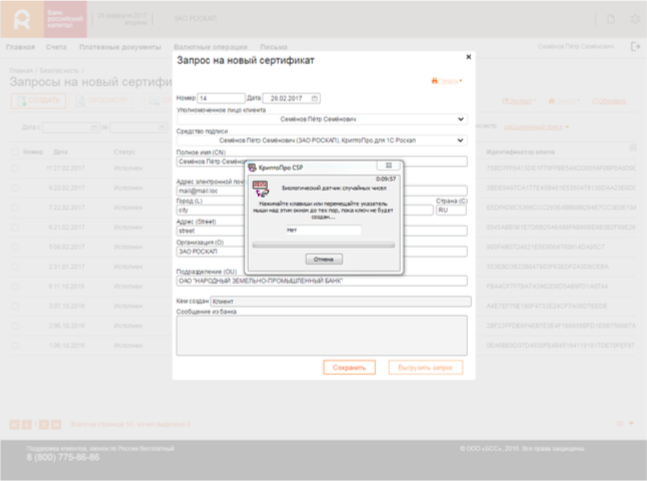Close the Запрос на новый сертификат dialog
The image size is (647, 481).
468,57
